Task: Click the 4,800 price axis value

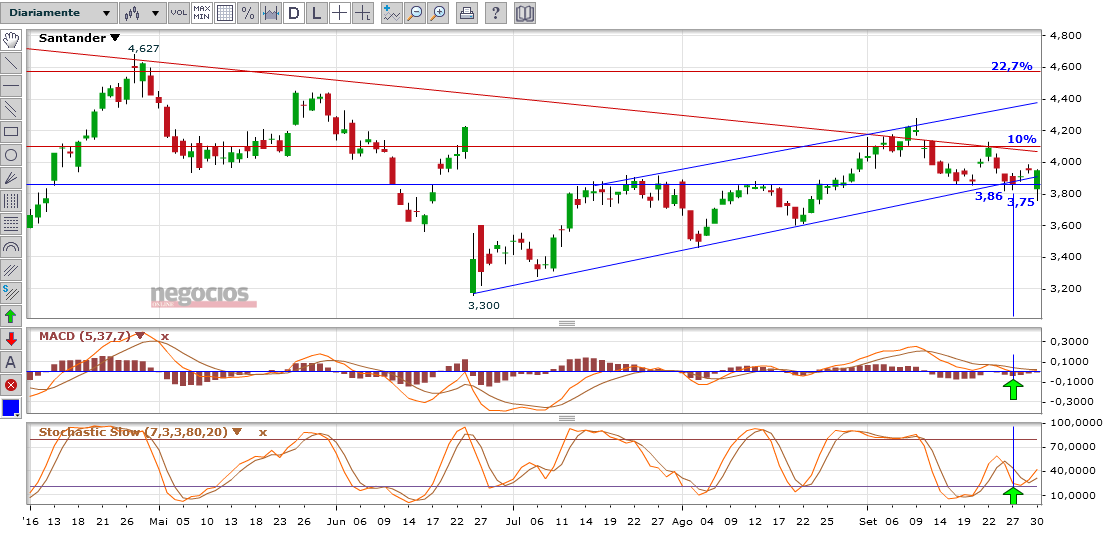Action: pyautogui.click(x=1066, y=35)
